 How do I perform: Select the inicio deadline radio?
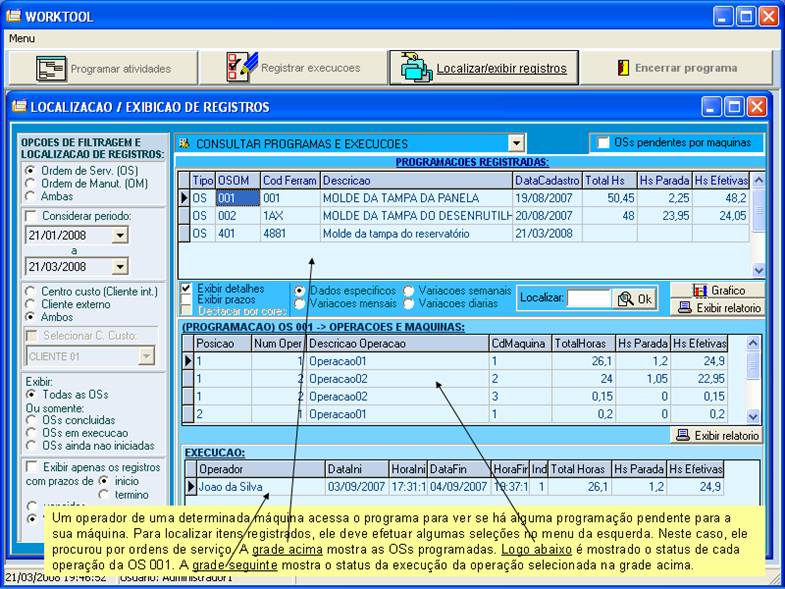104,481
